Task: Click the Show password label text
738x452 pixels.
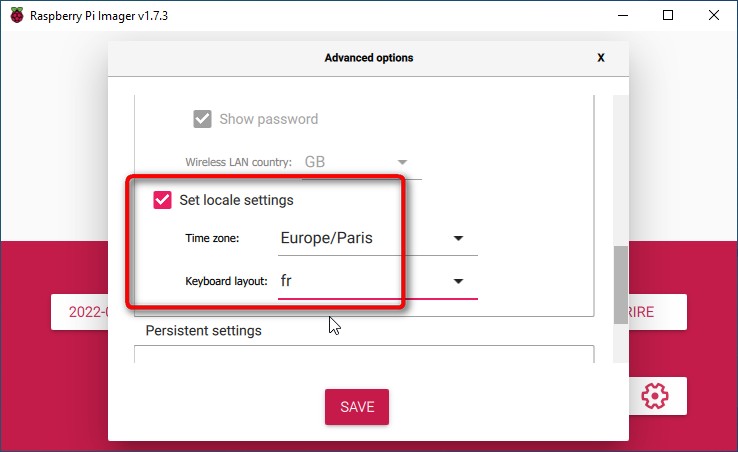Action: [269, 119]
